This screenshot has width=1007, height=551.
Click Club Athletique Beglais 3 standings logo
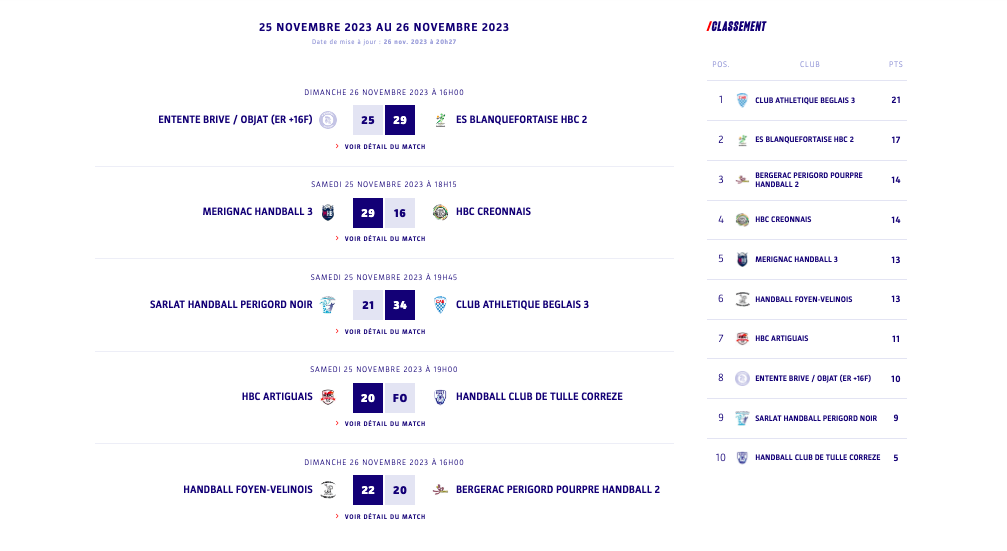pos(742,100)
